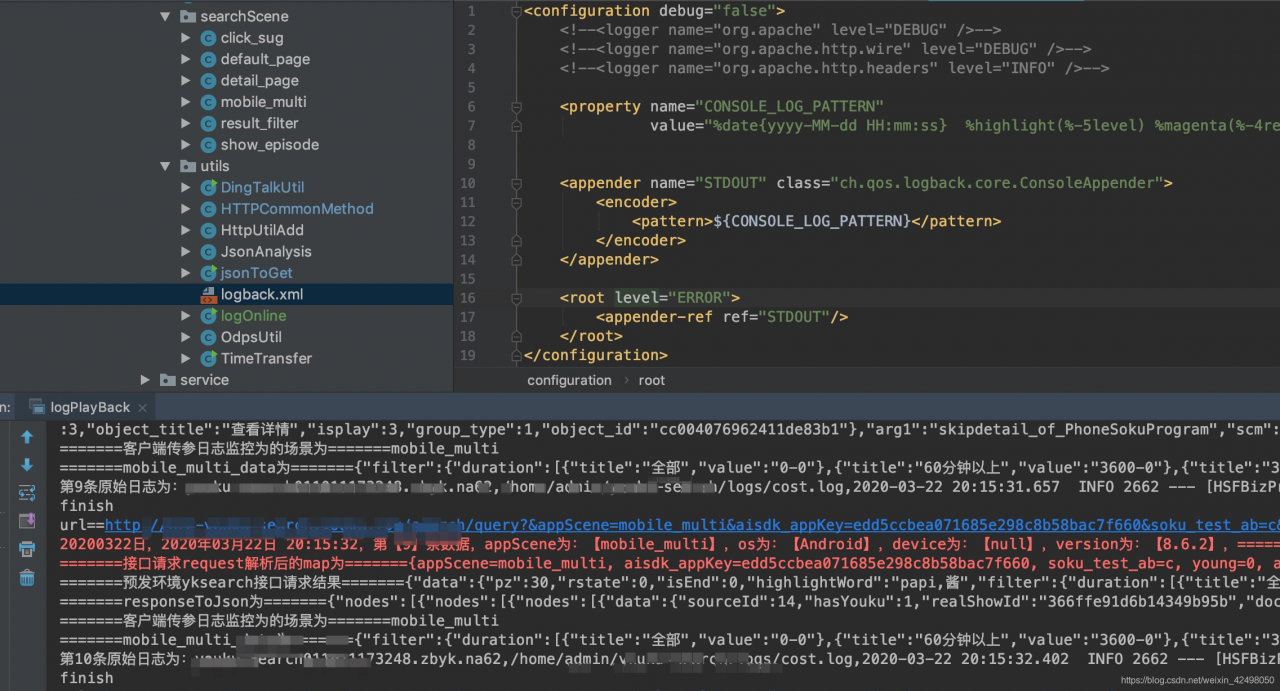Fold the configuration tag at line 1
The width and height of the screenshot is (1280, 691).
516,10
